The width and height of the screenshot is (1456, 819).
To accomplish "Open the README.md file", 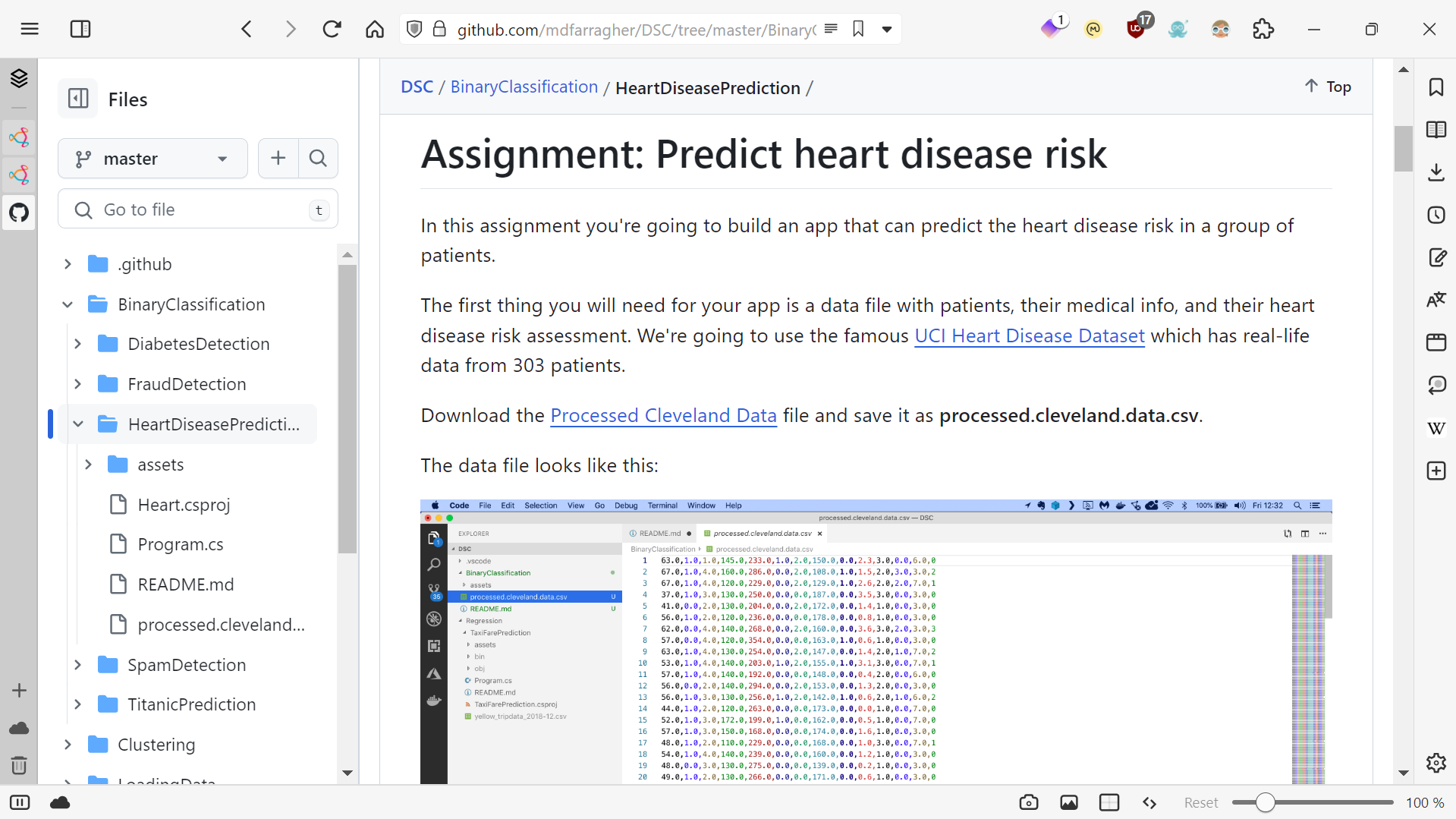I will [185, 584].
